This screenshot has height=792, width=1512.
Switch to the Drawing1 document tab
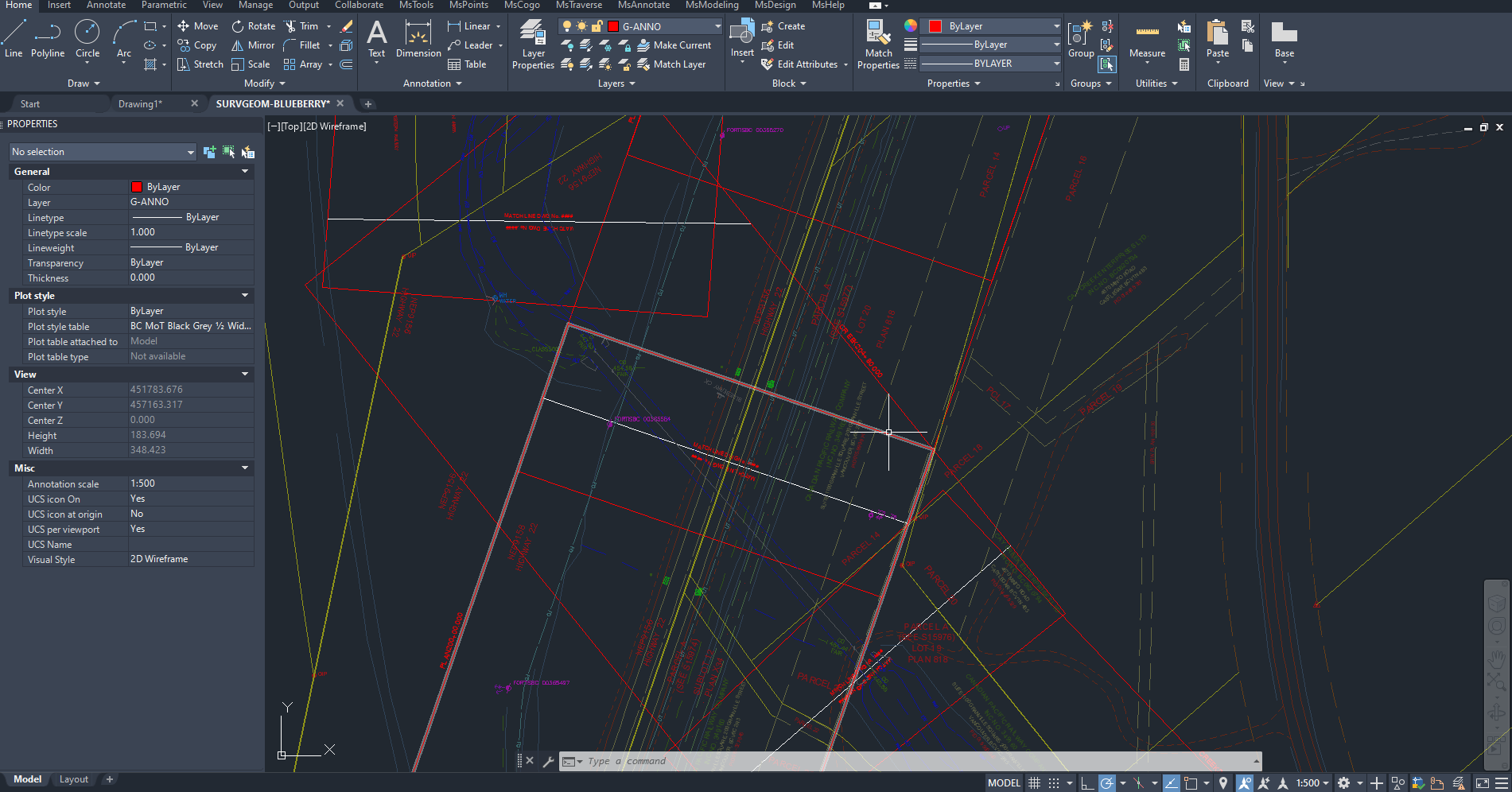[140, 104]
